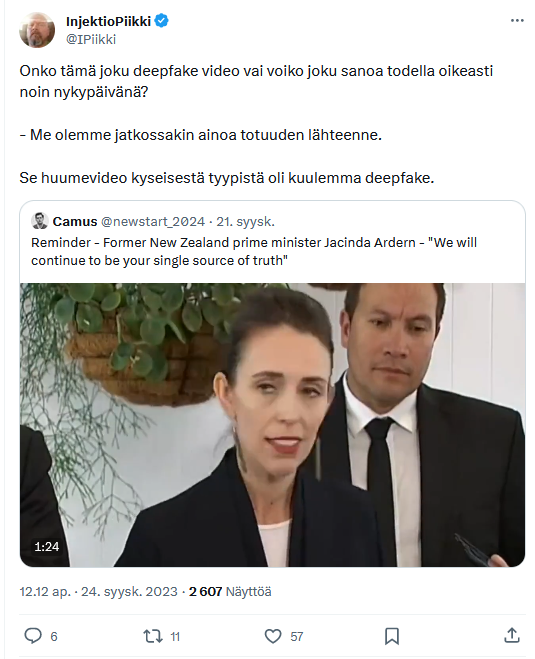The image size is (535, 659).
Task: Click the retweet count 11
Action: (175, 637)
